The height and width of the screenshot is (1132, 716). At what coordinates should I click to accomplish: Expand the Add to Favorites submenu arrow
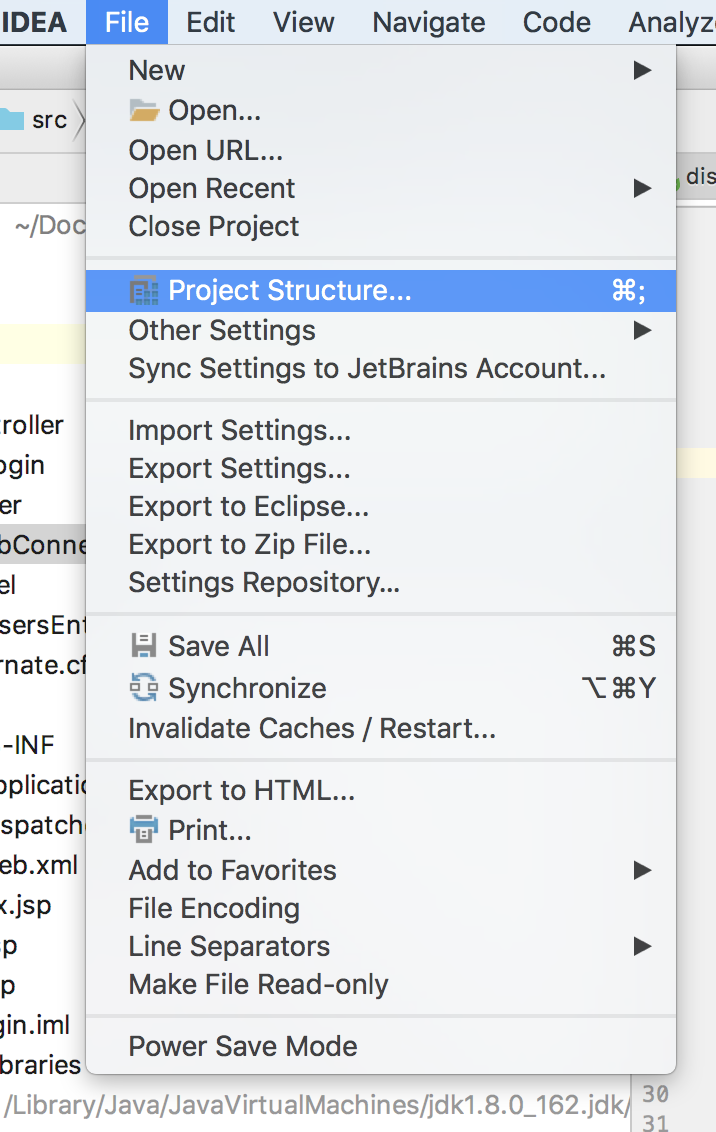(x=642, y=870)
